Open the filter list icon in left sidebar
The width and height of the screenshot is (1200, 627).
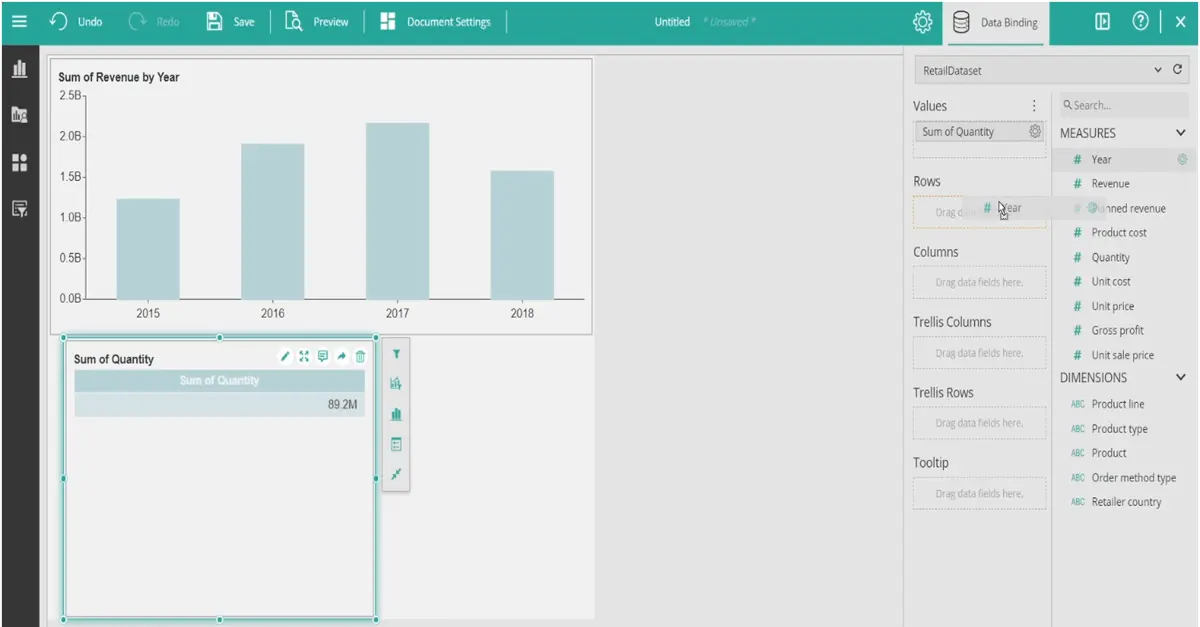(19, 208)
